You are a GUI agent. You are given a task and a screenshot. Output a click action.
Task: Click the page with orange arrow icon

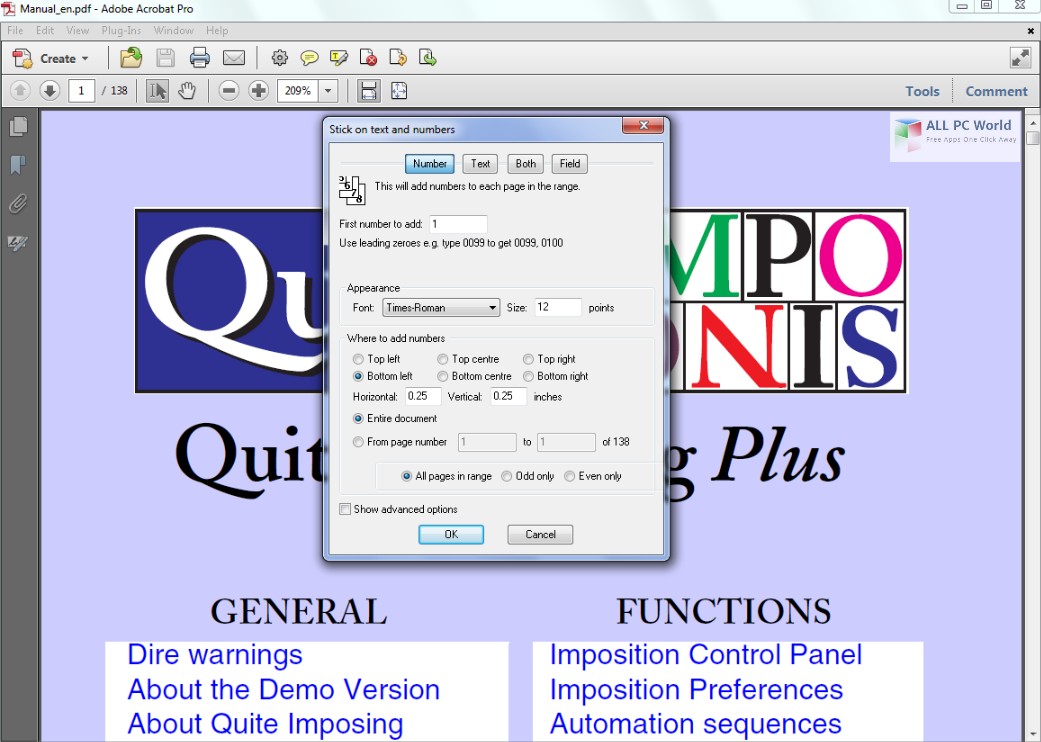398,58
